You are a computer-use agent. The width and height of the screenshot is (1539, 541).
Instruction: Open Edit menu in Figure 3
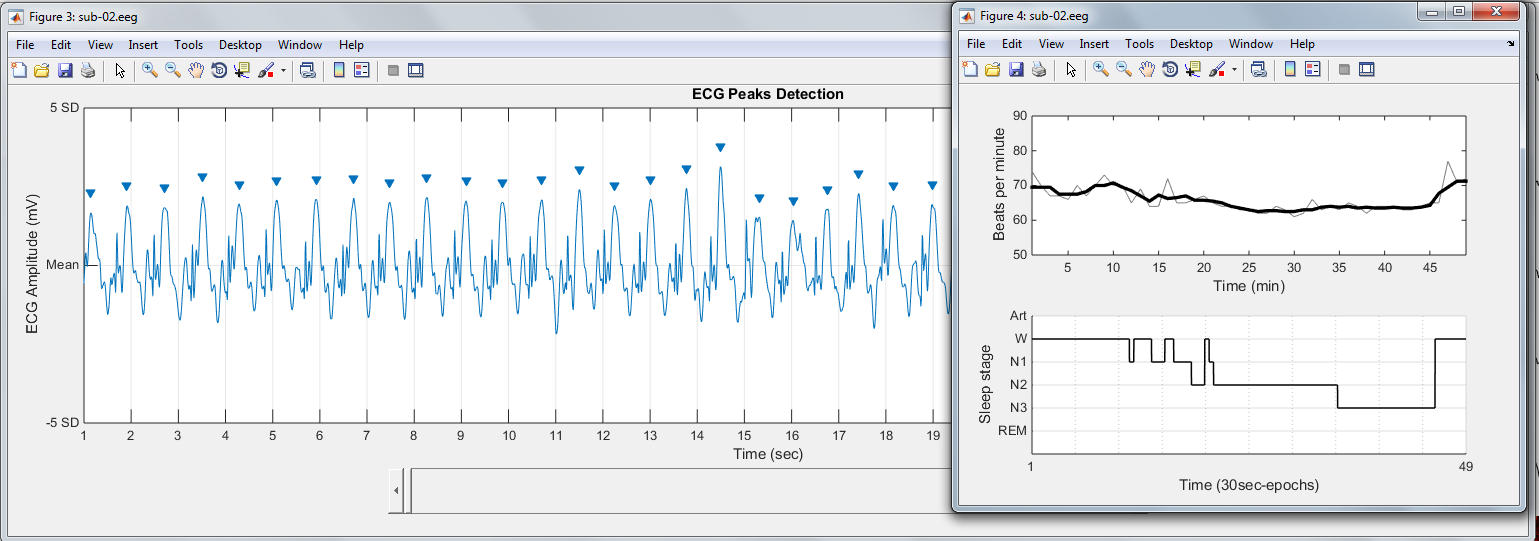61,45
